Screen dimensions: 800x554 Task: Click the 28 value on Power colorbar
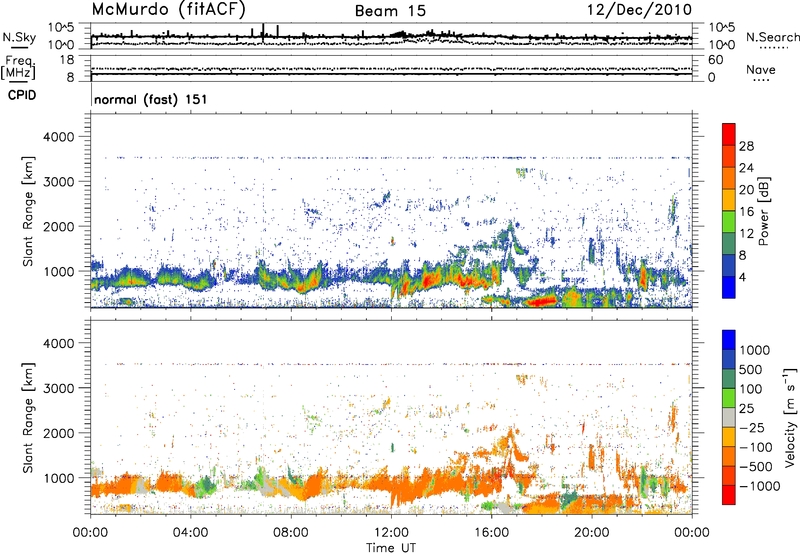coord(746,146)
